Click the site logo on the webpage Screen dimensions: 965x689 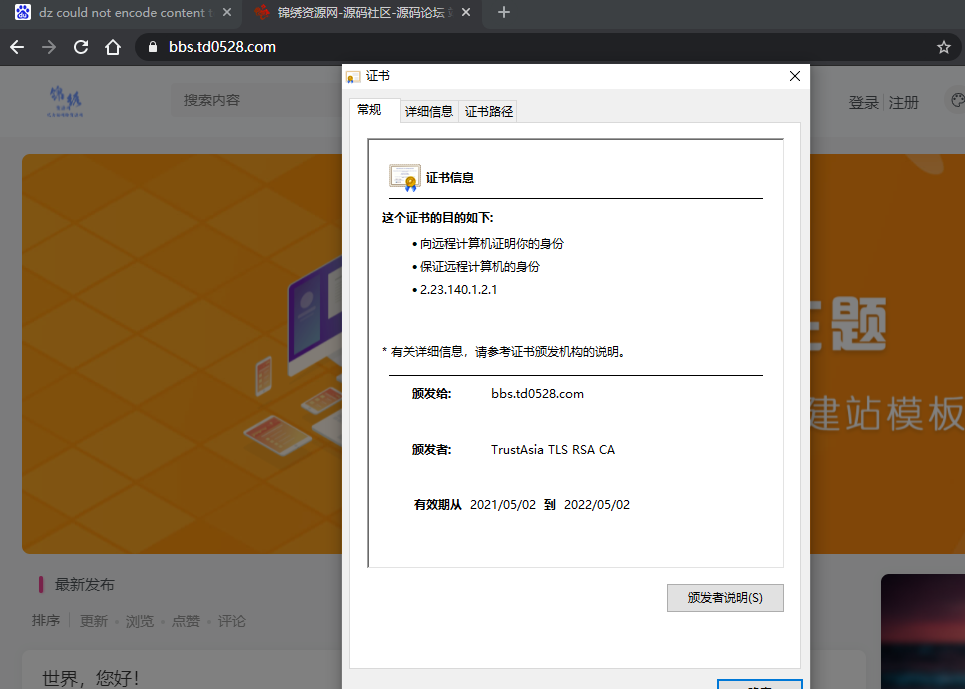[x=66, y=102]
